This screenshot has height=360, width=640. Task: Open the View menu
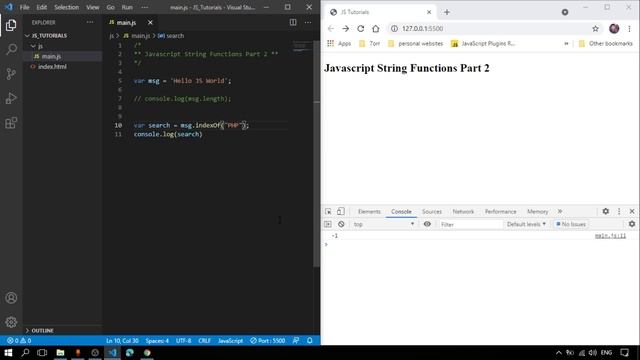tap(93, 7)
